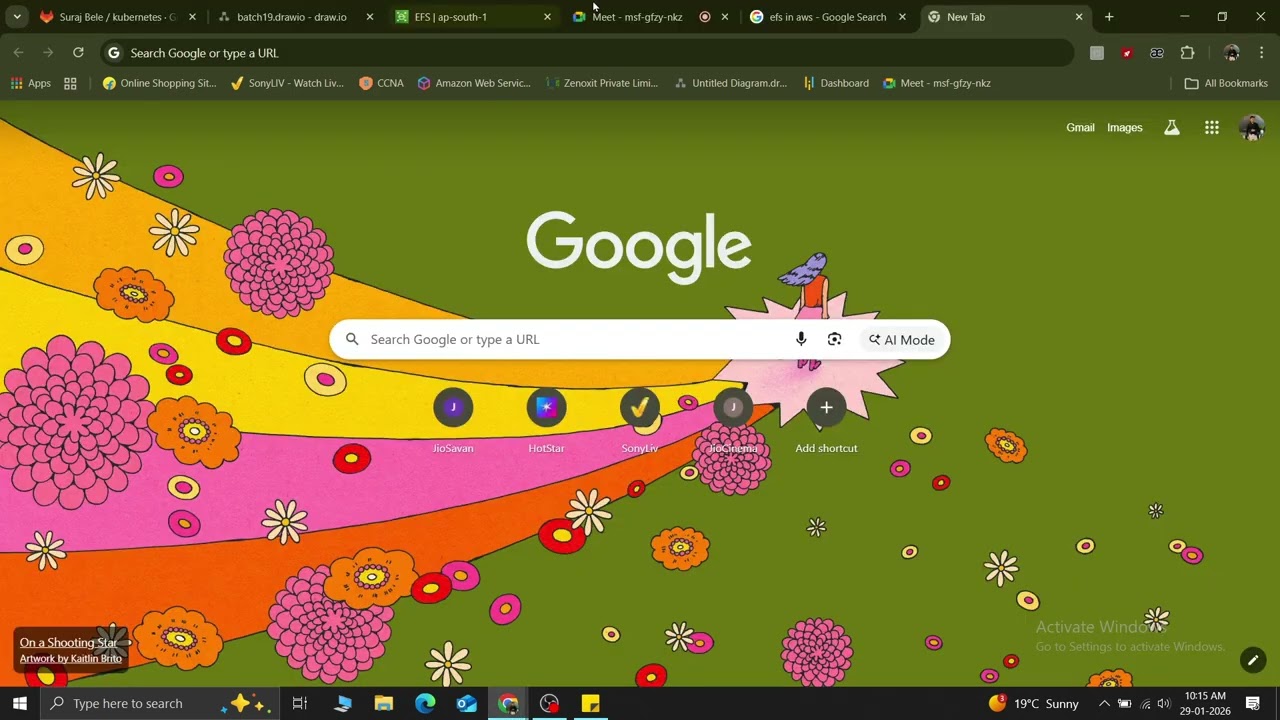Focus the Windows taskbar search box
Image resolution: width=1280 pixels, height=720 pixels.
(160, 703)
